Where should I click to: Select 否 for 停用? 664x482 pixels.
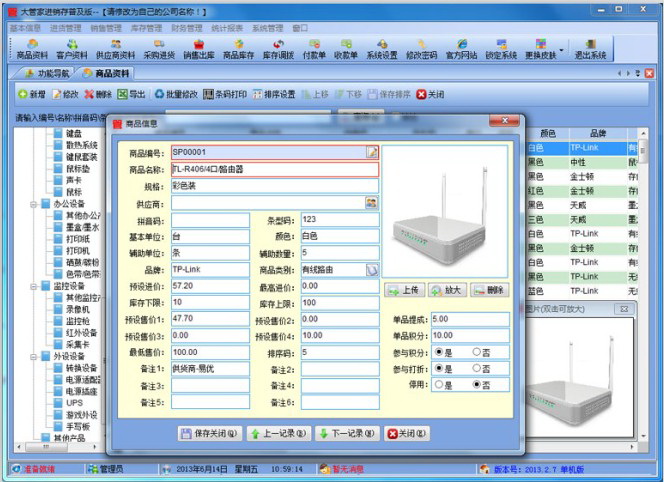coord(476,385)
